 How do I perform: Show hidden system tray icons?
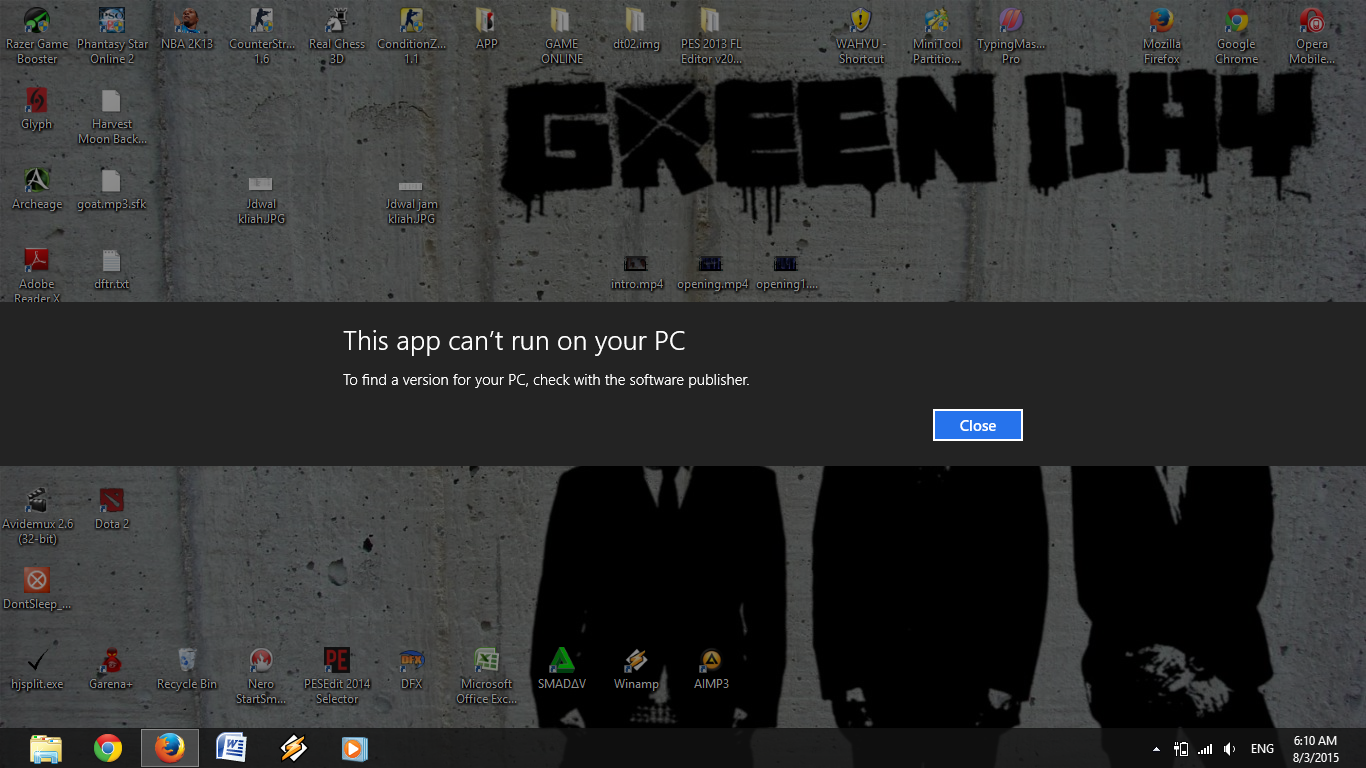pyautogui.click(x=1156, y=749)
